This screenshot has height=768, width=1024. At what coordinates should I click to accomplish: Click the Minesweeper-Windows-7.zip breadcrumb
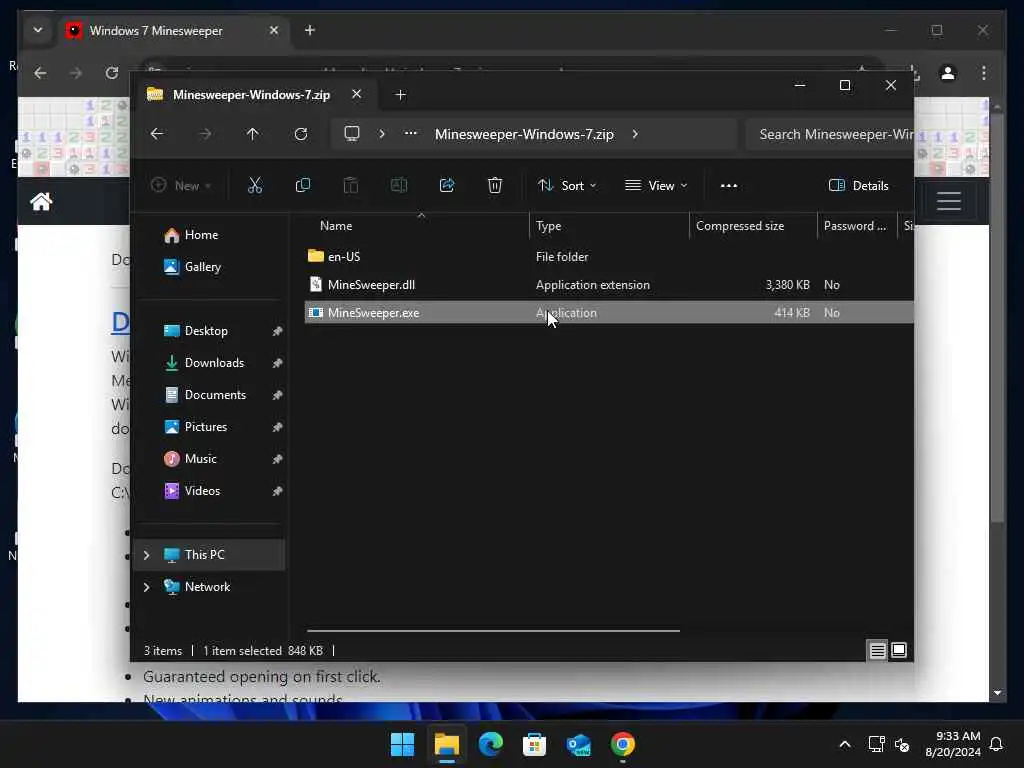pyautogui.click(x=524, y=134)
